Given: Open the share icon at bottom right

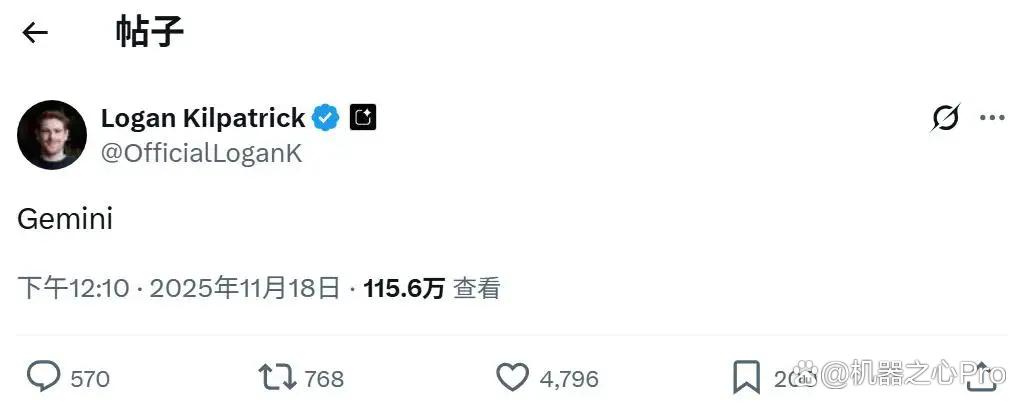Looking at the screenshot, I should click(982, 377).
